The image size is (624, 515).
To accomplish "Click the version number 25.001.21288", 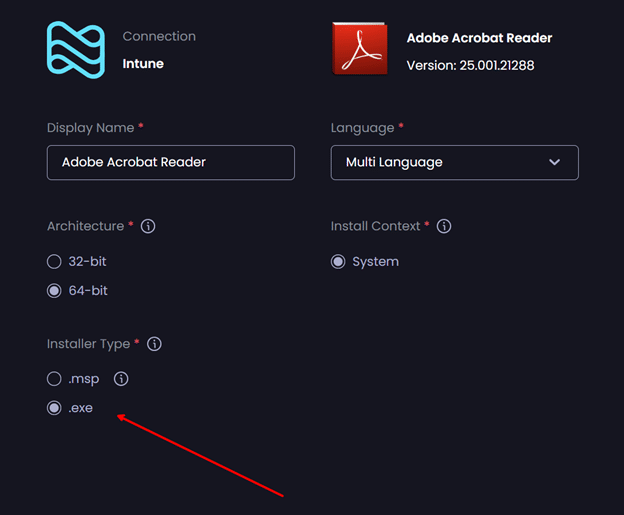I will click(x=499, y=65).
